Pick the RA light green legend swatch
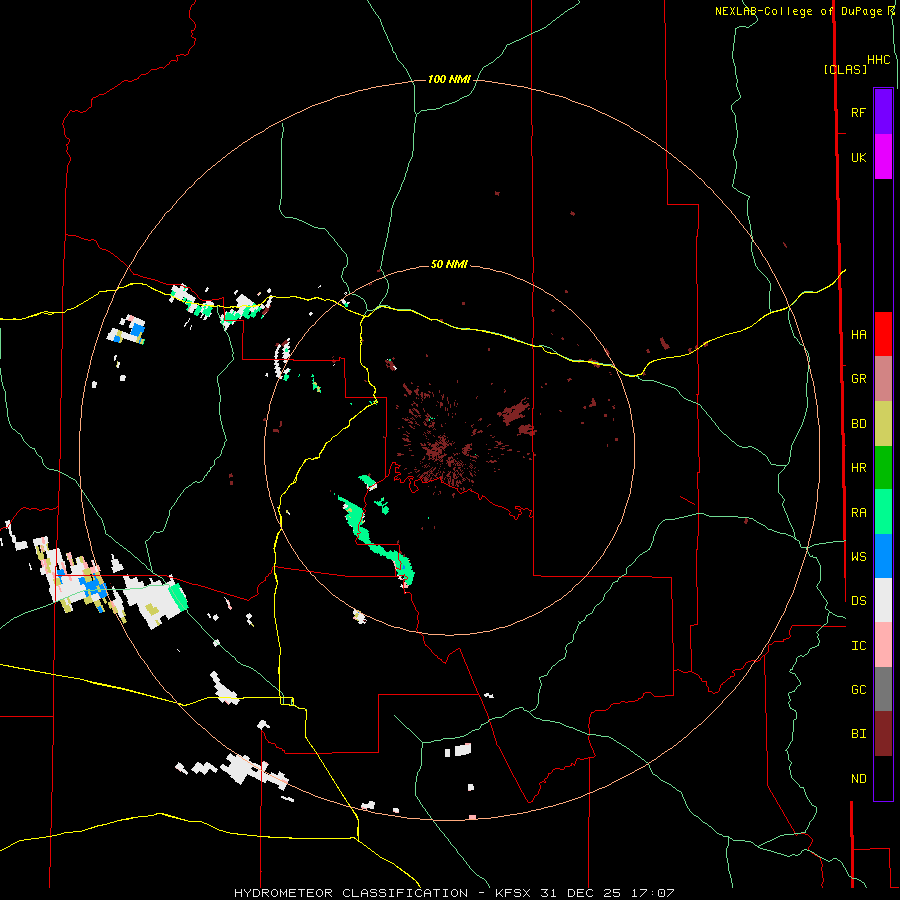This screenshot has height=900, width=900. point(883,512)
